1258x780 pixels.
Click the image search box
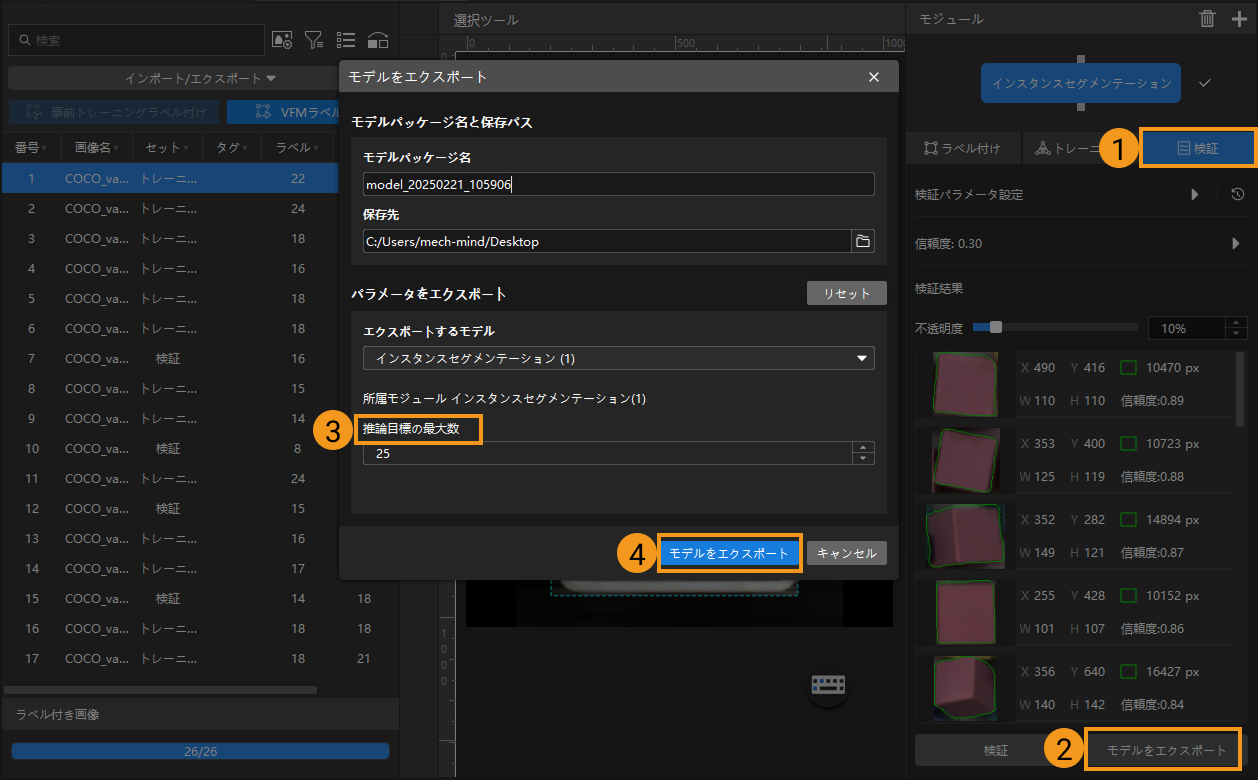136,40
